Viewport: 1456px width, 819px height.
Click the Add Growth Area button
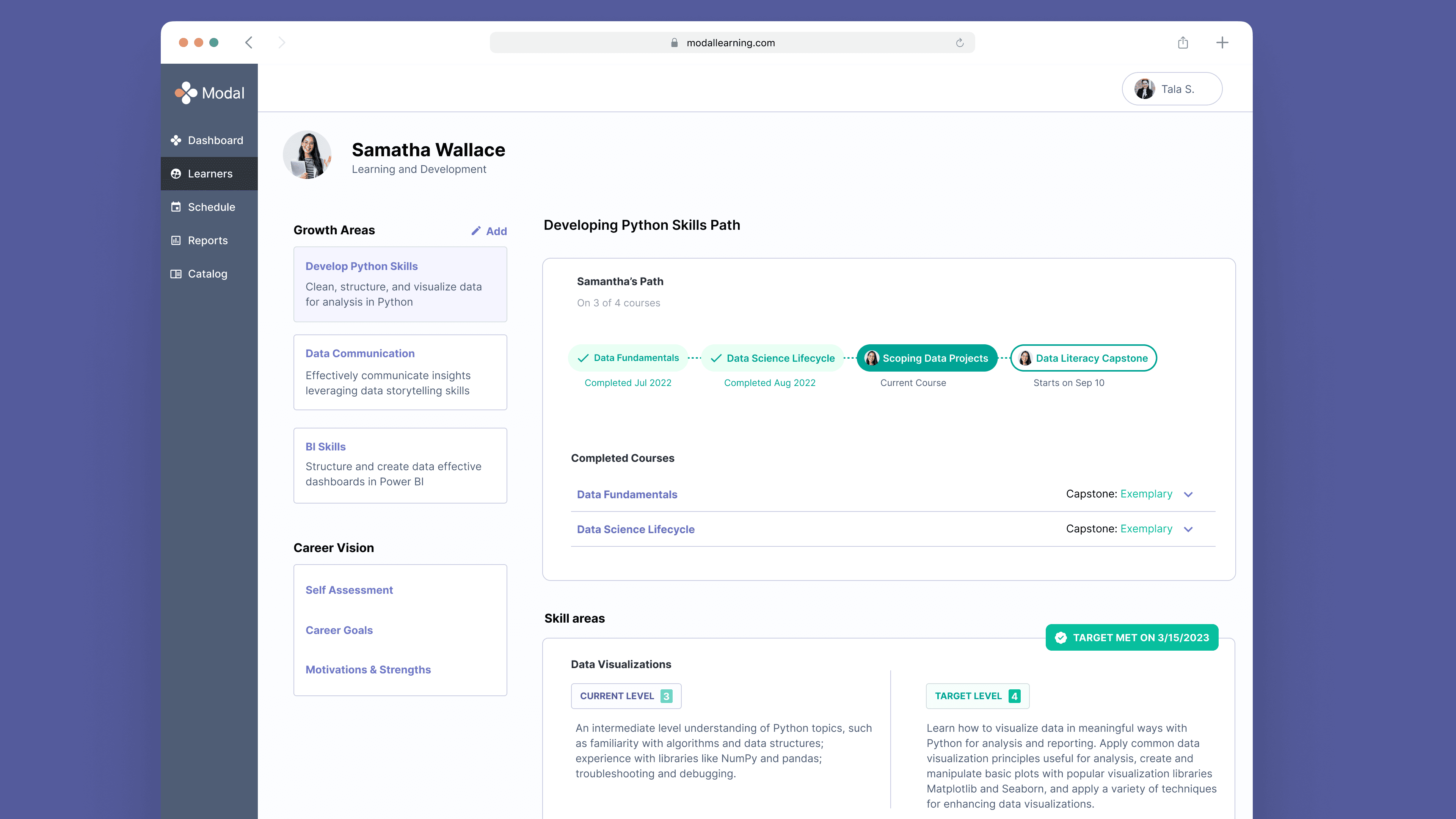click(490, 231)
